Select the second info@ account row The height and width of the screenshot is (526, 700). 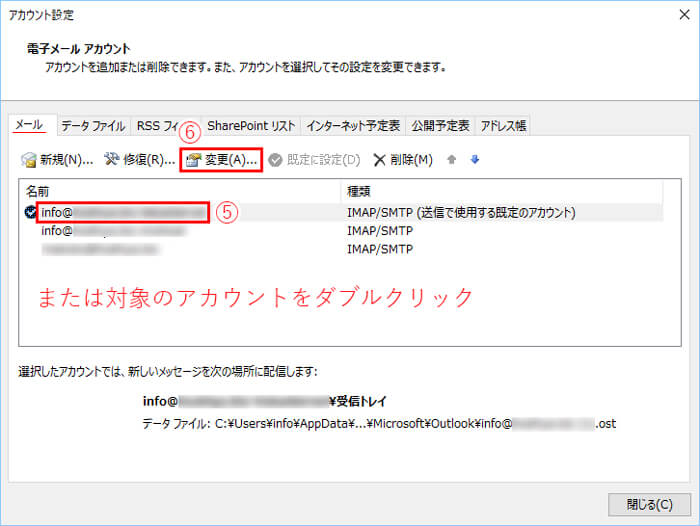click(x=343, y=231)
